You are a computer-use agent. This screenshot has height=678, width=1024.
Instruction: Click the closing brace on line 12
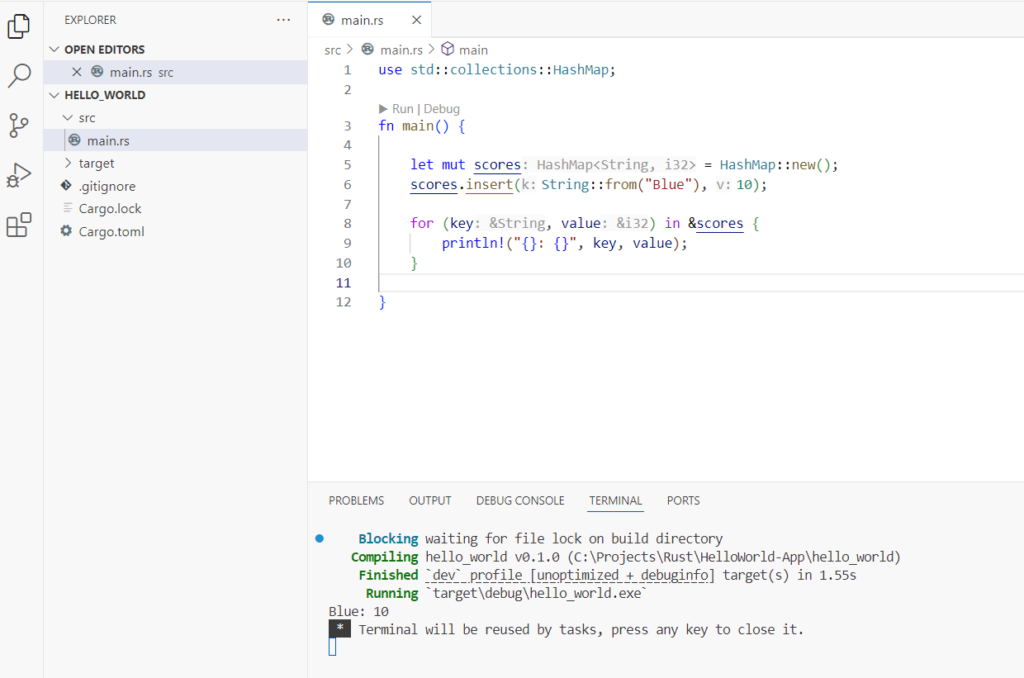coord(383,302)
